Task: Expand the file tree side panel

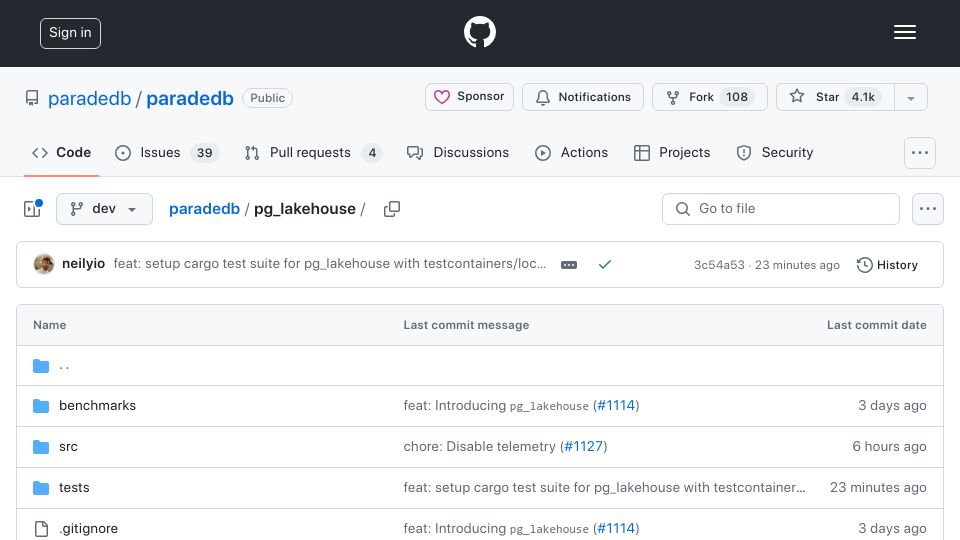Action: 32,209
